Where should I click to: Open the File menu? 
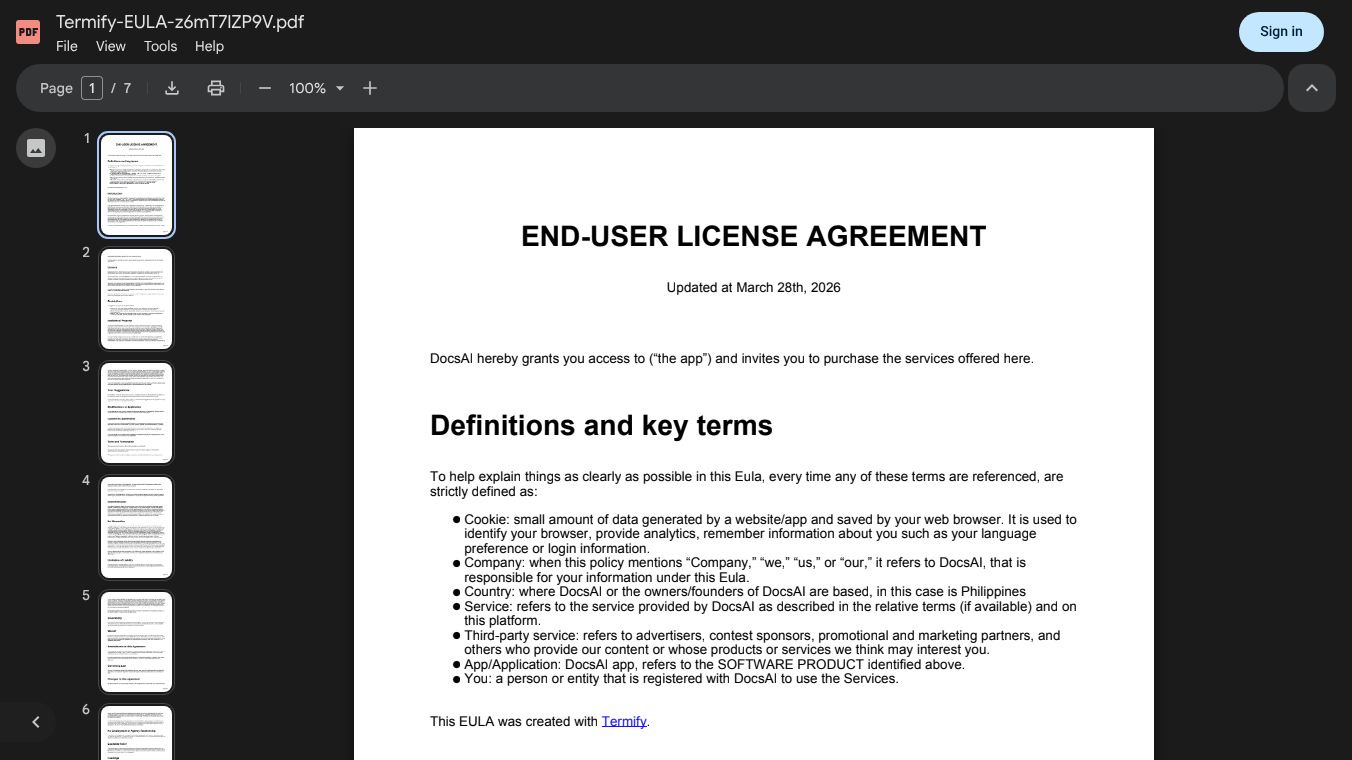click(67, 46)
